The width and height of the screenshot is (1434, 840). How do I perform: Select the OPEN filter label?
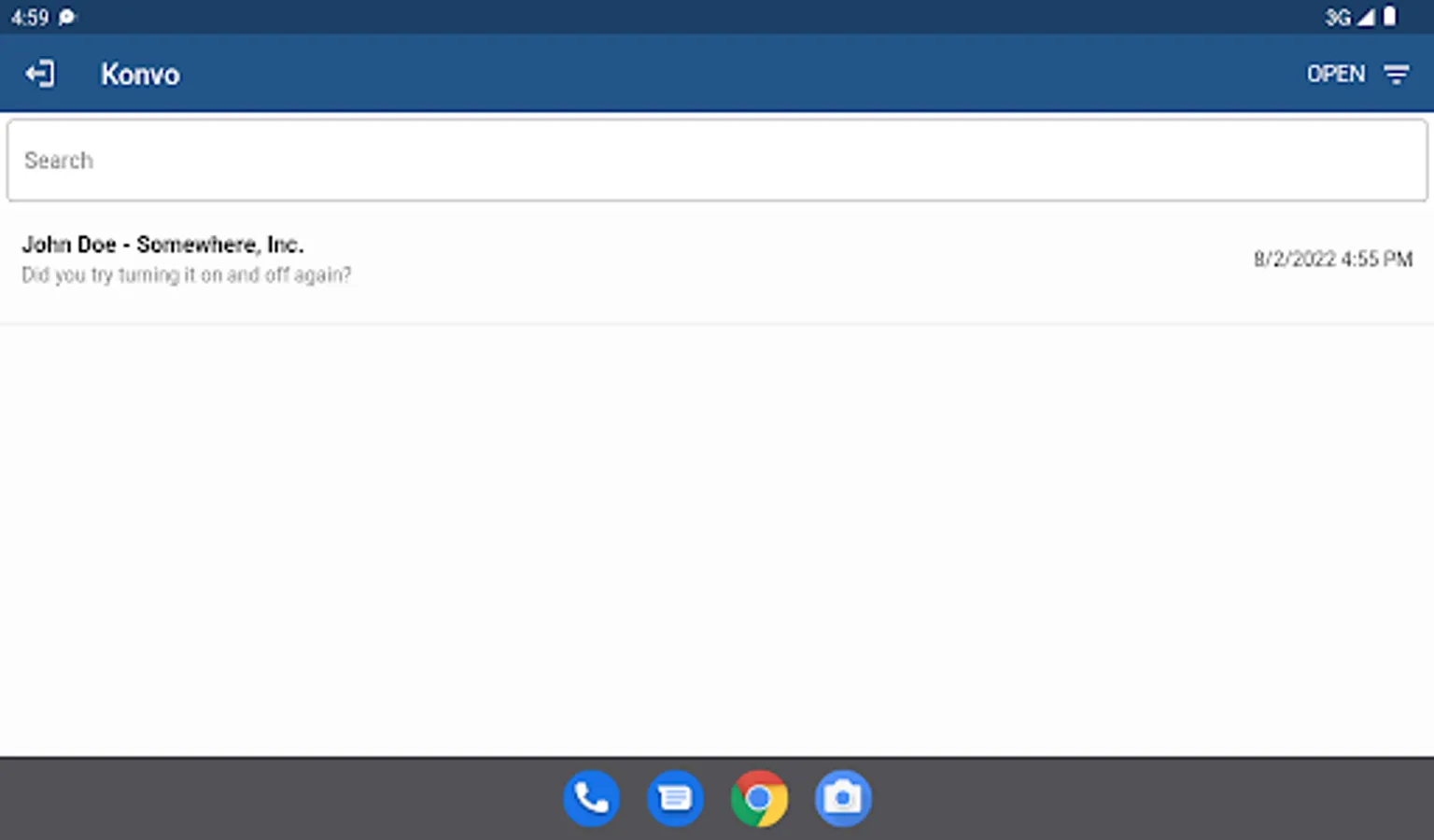point(1335,74)
